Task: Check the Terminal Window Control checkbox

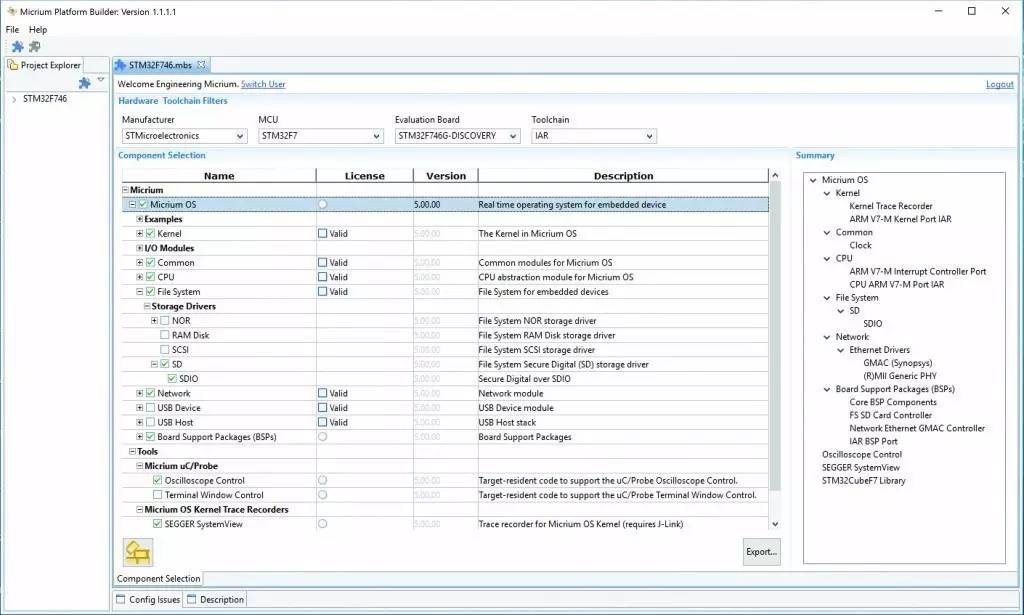Action: 157,495
